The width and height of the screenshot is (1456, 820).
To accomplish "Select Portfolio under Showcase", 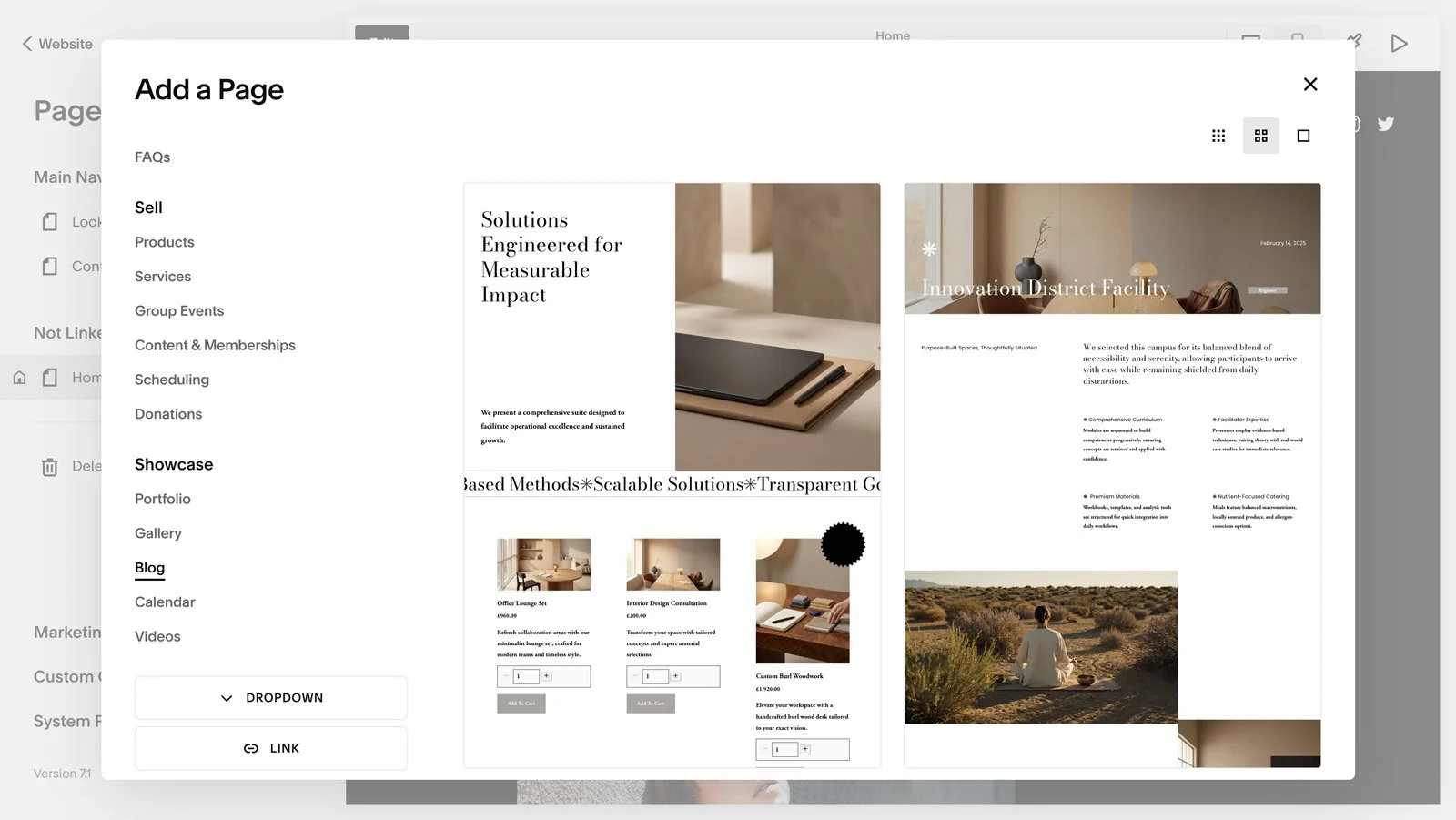I will tap(163, 499).
